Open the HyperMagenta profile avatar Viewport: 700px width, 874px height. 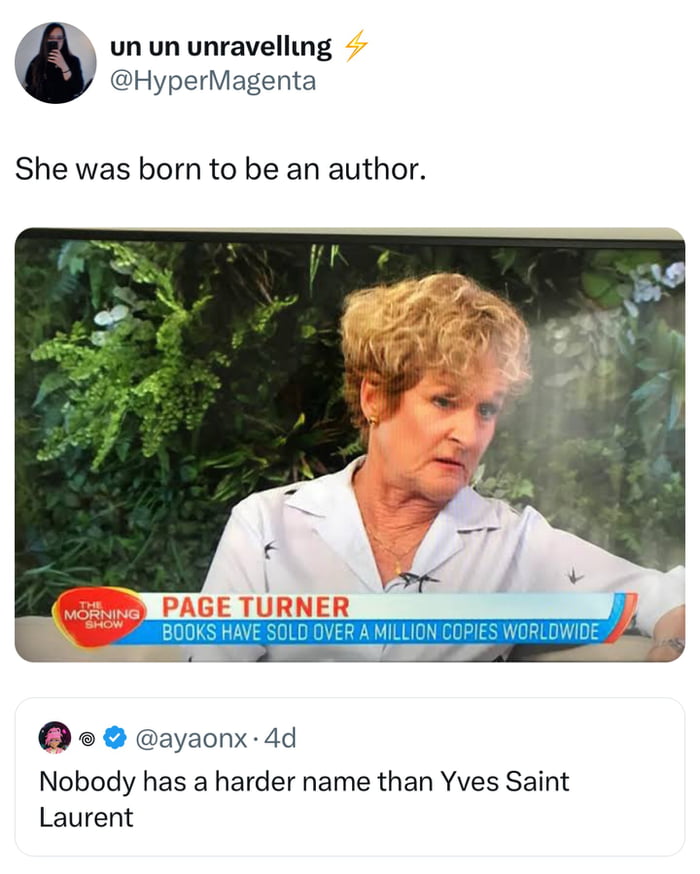coord(55,62)
